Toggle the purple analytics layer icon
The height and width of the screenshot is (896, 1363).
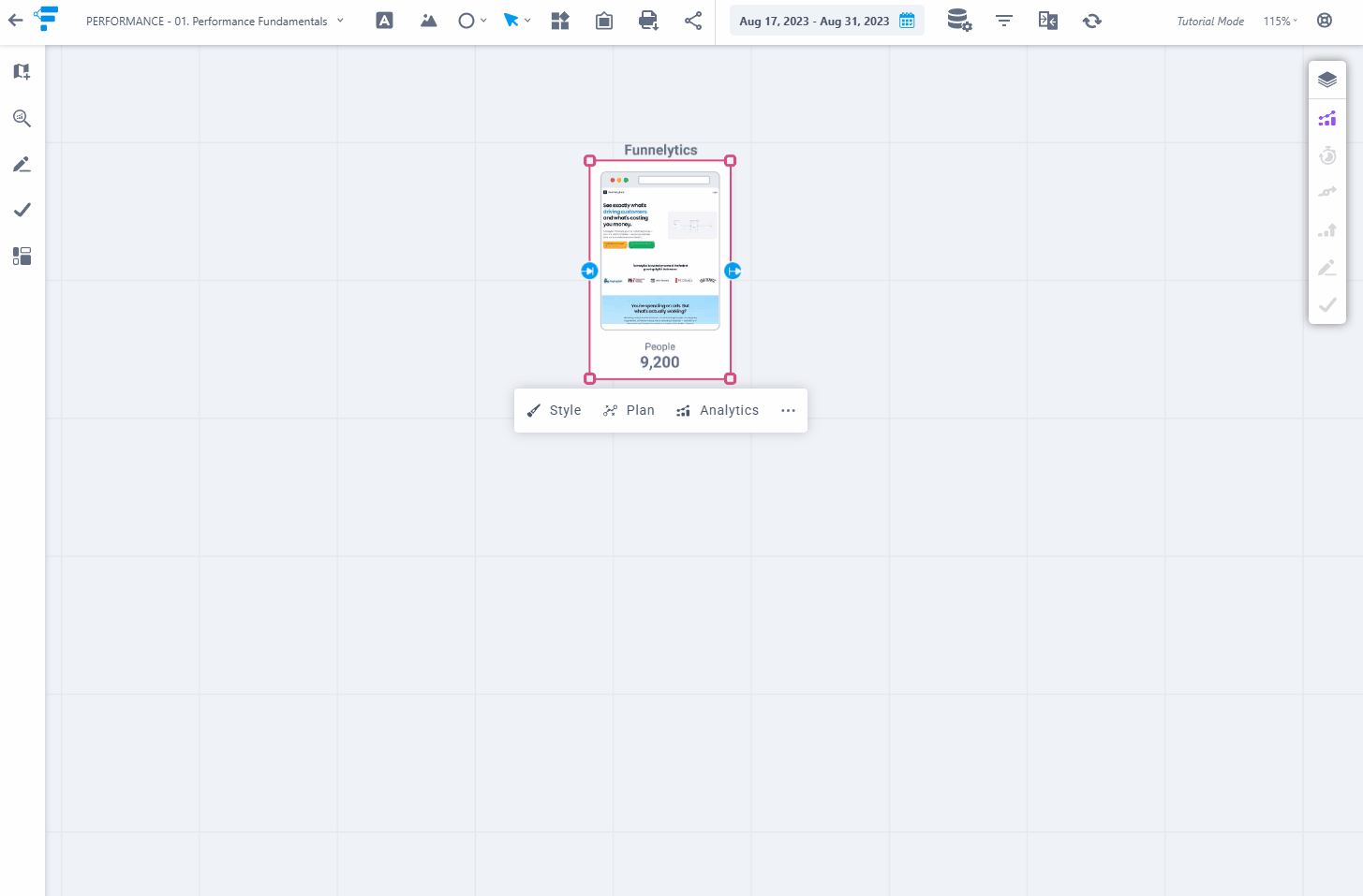(1327, 118)
